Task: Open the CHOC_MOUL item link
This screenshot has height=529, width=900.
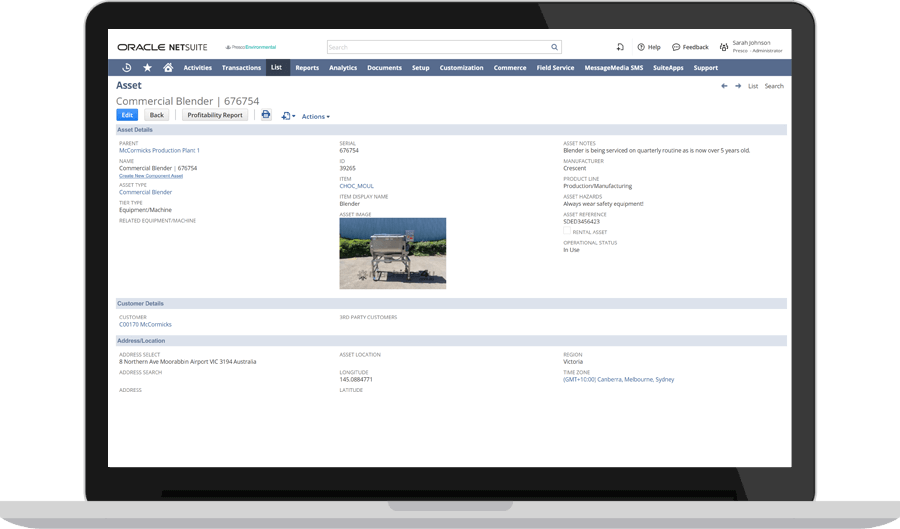Action: (x=356, y=186)
